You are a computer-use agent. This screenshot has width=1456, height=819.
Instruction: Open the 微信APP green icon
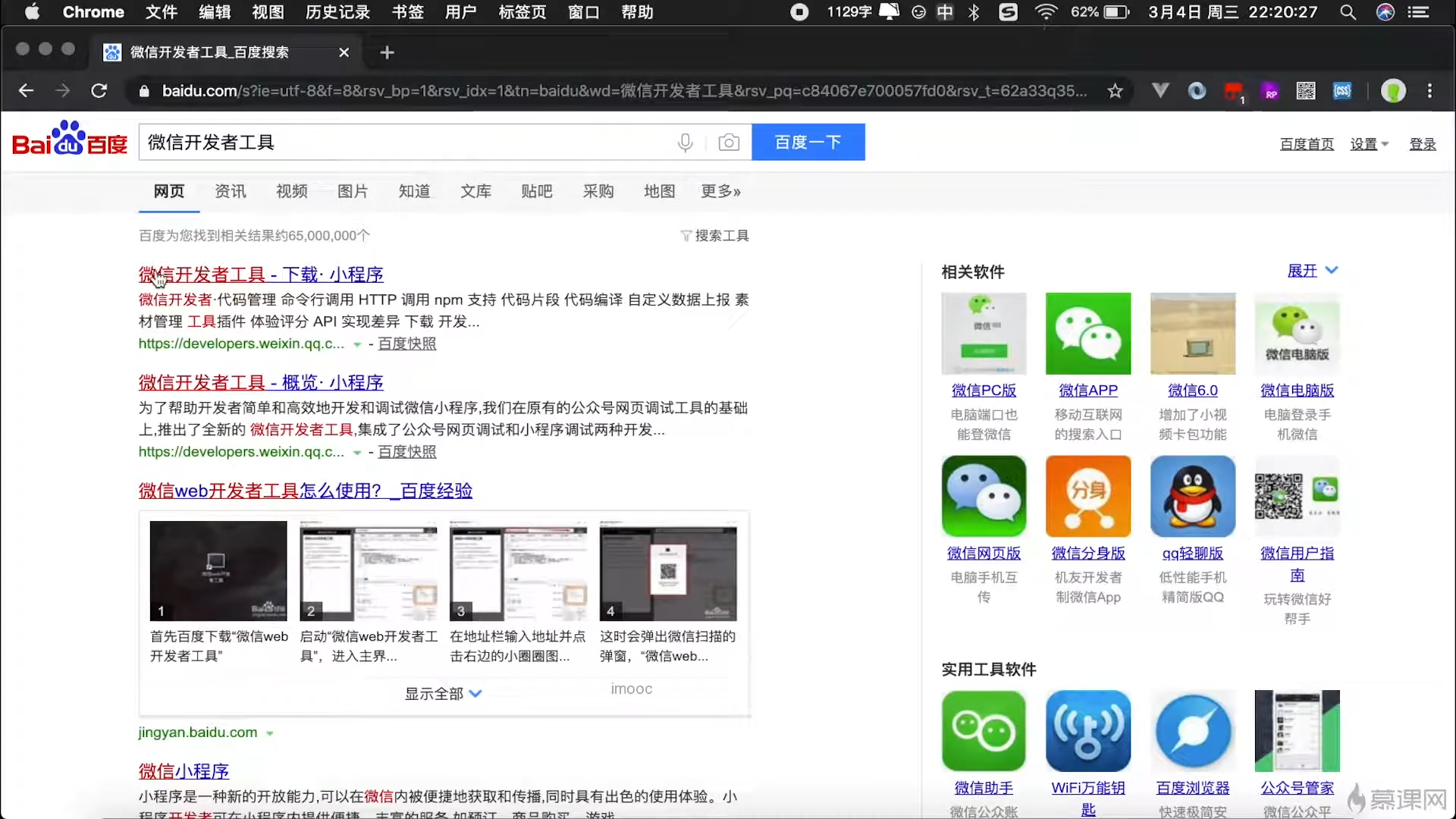point(1088,334)
